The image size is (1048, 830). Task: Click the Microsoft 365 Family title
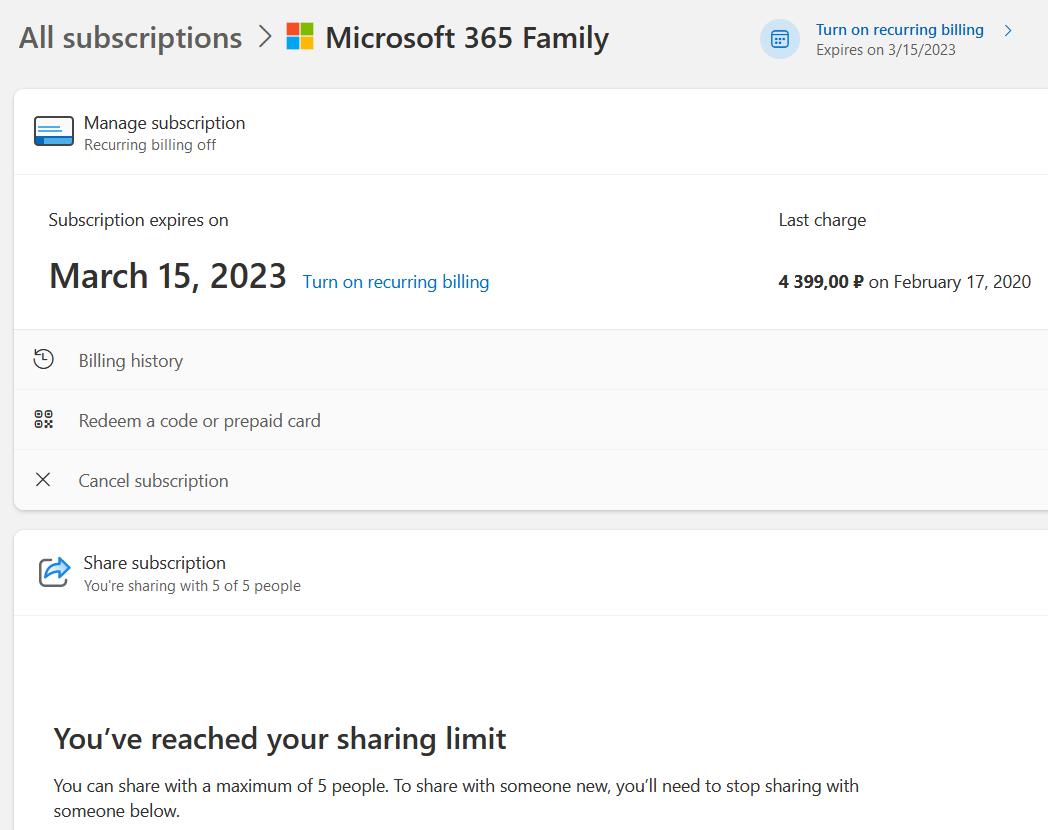(467, 37)
